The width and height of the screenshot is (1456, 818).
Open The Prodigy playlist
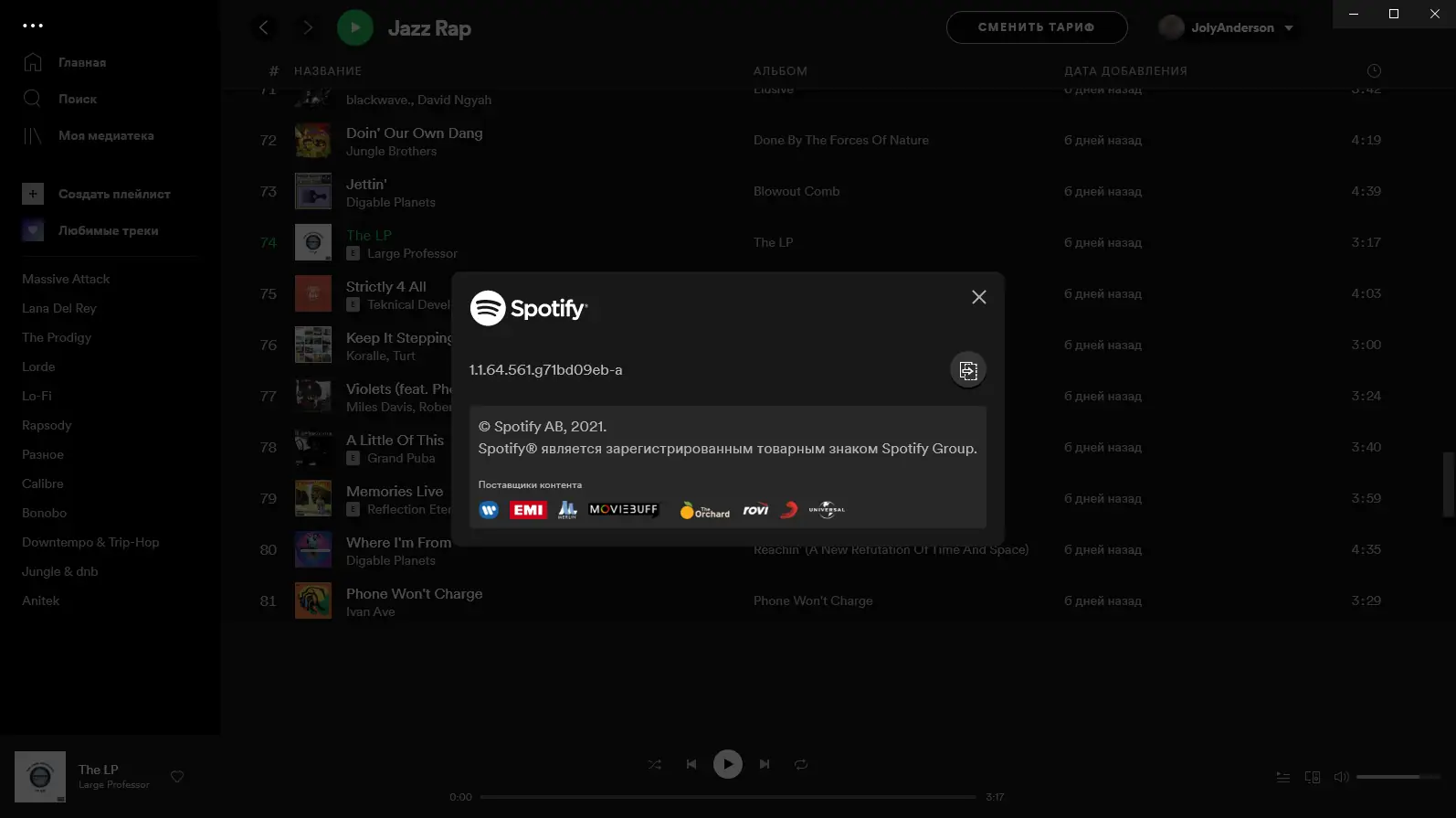click(57, 337)
